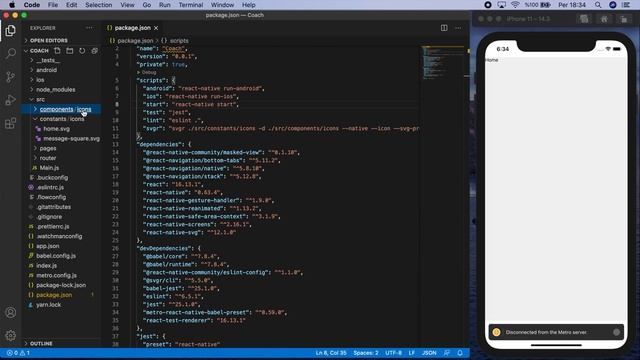Show errors and warnings in status bar

tap(18, 353)
